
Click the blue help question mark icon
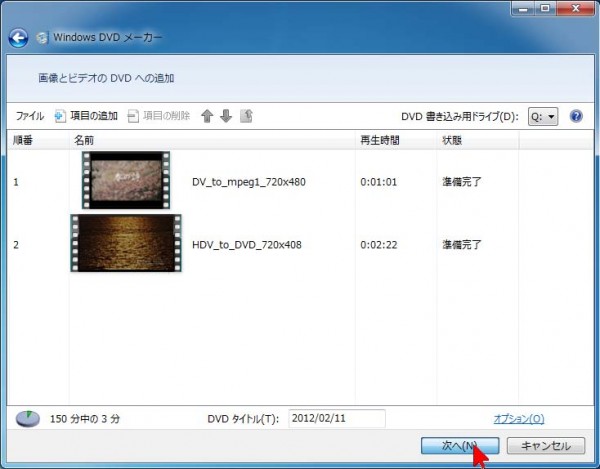[576, 116]
